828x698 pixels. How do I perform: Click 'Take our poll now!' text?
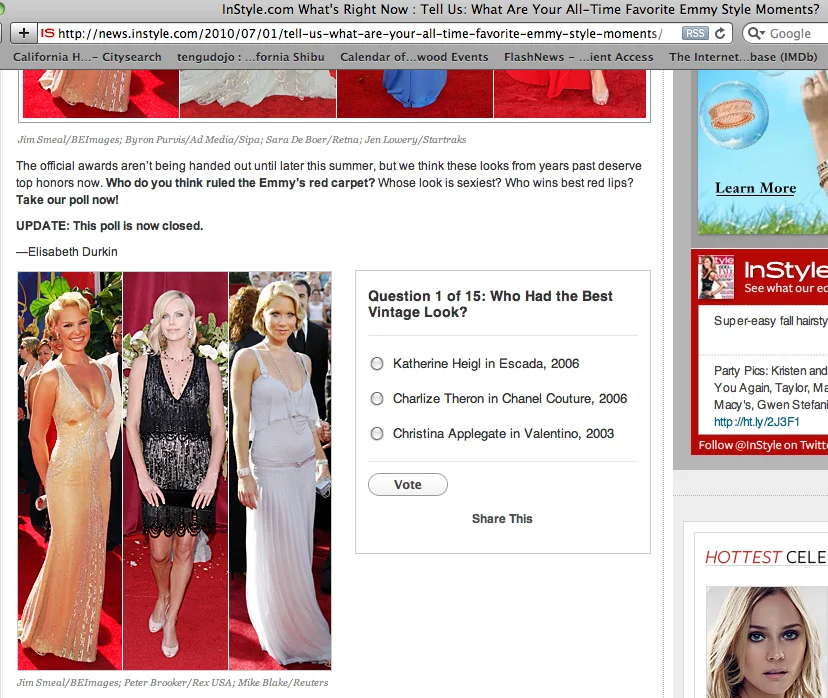click(x=67, y=200)
